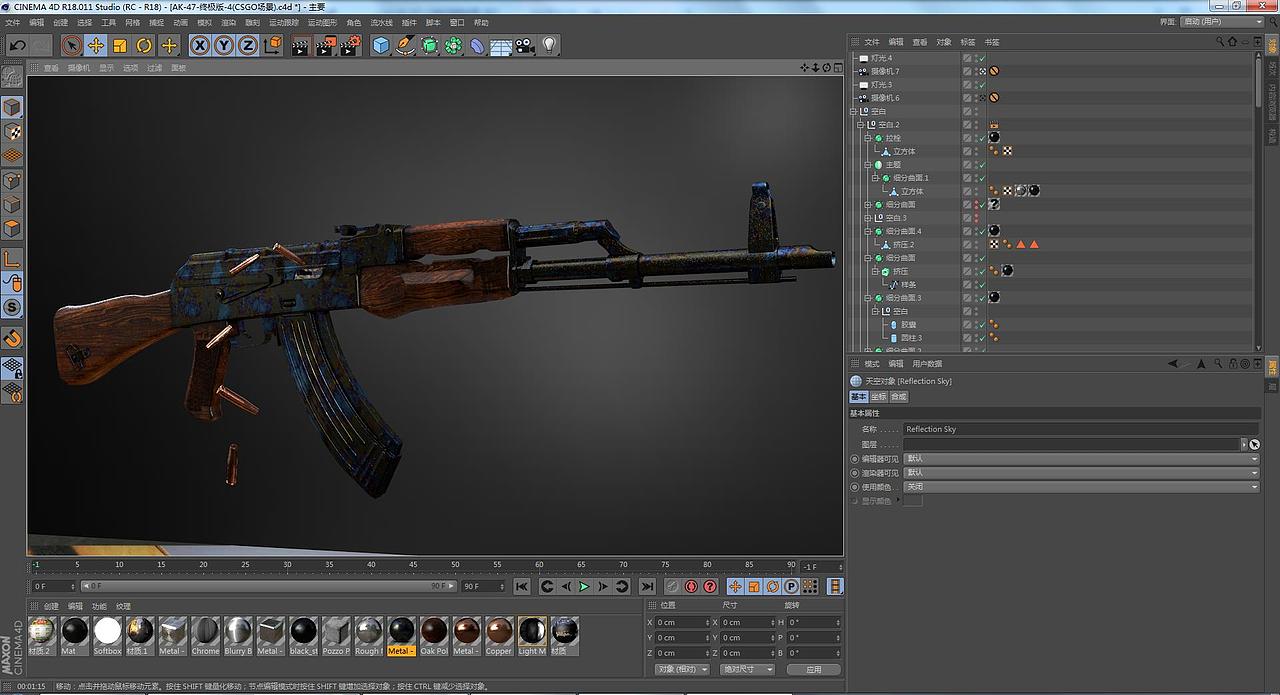Click the Render to Picture Viewer icon

click(324, 45)
